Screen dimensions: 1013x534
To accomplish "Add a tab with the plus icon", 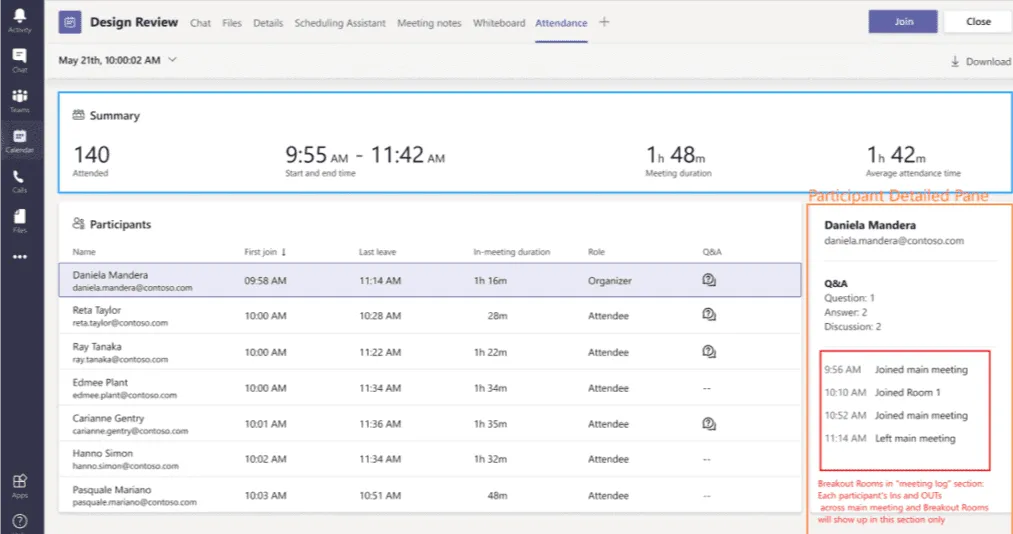I will coord(604,22).
